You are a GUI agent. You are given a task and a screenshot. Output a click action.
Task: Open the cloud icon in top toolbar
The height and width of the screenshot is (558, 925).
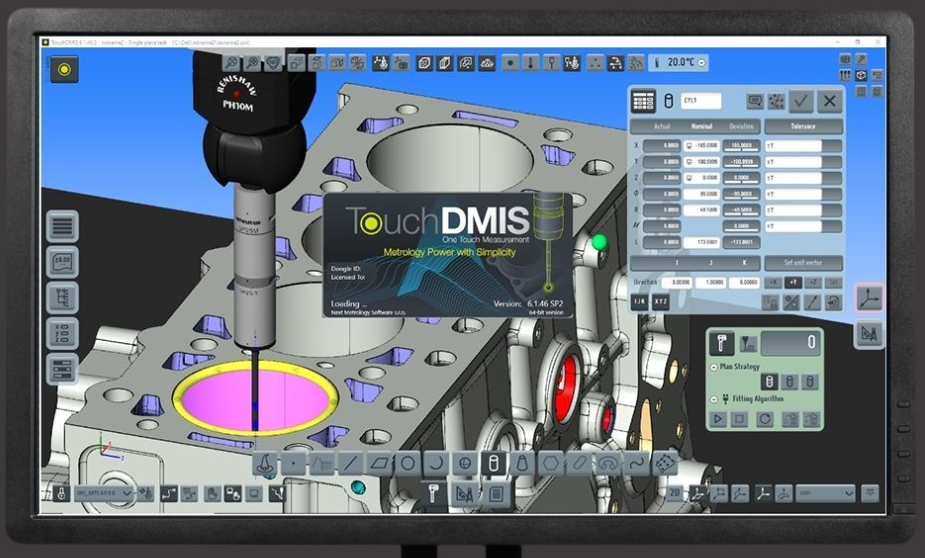487,63
